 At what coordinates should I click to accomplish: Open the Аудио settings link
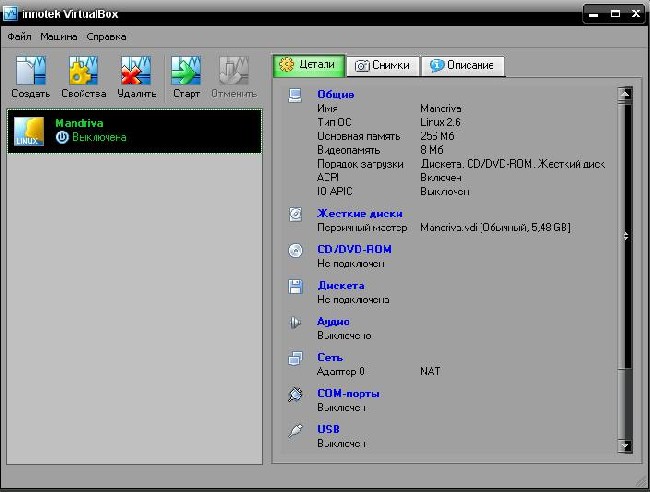(333, 322)
